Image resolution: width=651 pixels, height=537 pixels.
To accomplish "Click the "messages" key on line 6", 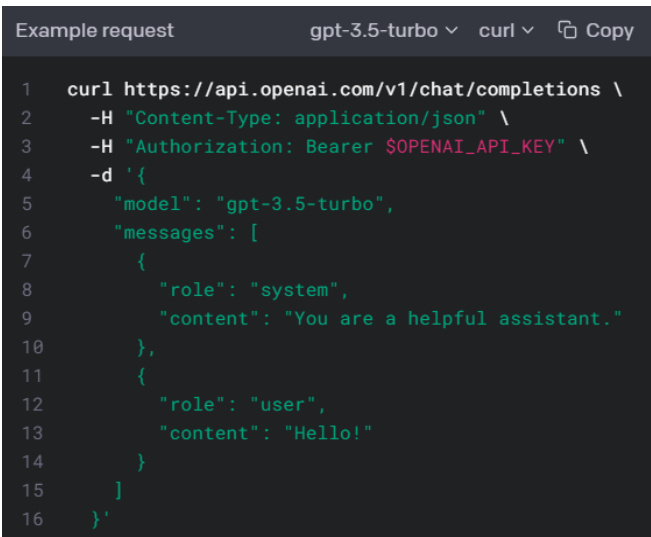I will [166, 233].
